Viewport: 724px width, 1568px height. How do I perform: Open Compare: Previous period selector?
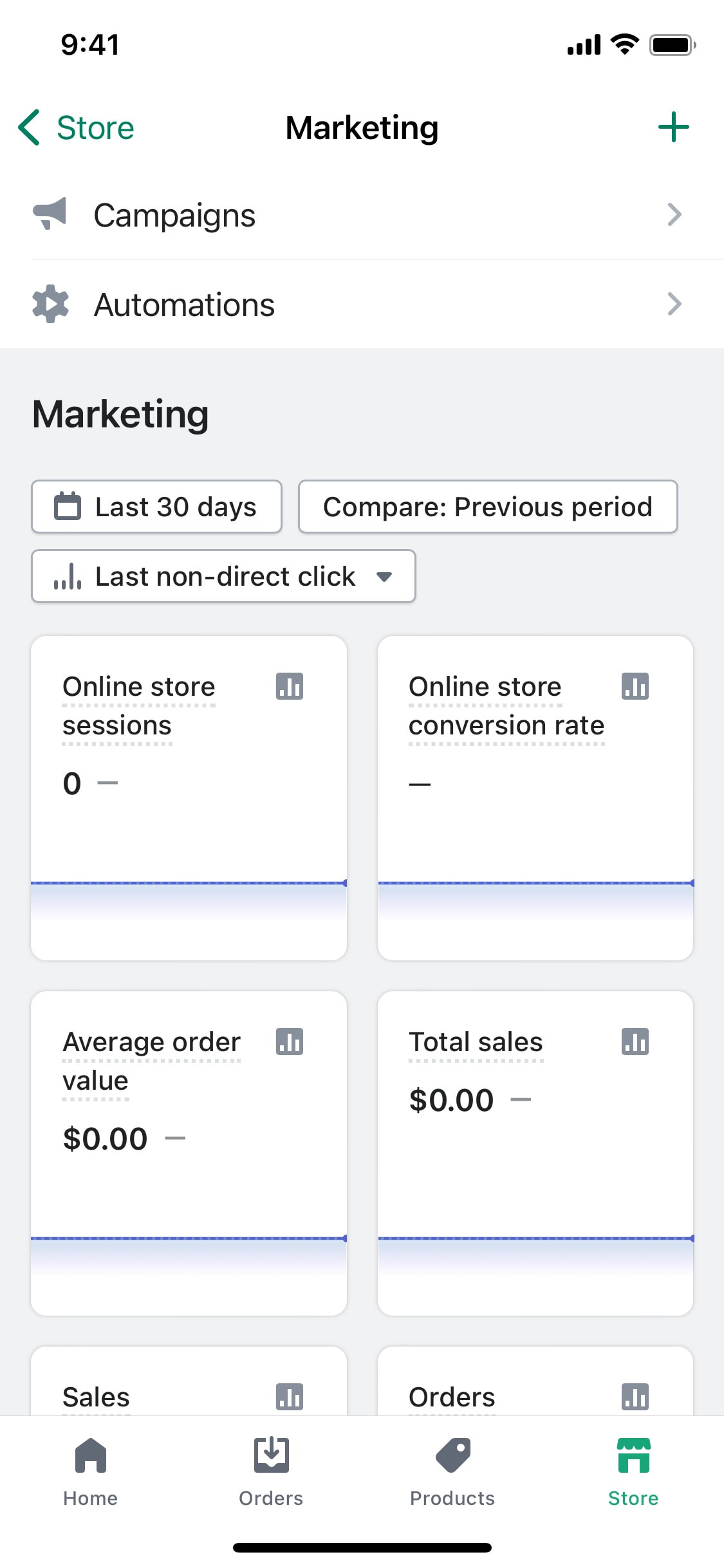[488, 507]
